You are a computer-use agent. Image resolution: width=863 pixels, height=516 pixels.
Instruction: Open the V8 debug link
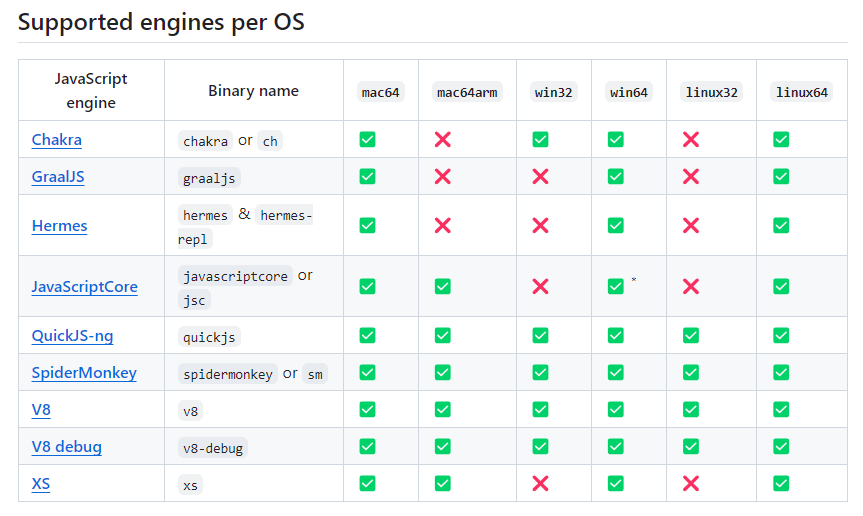point(67,447)
